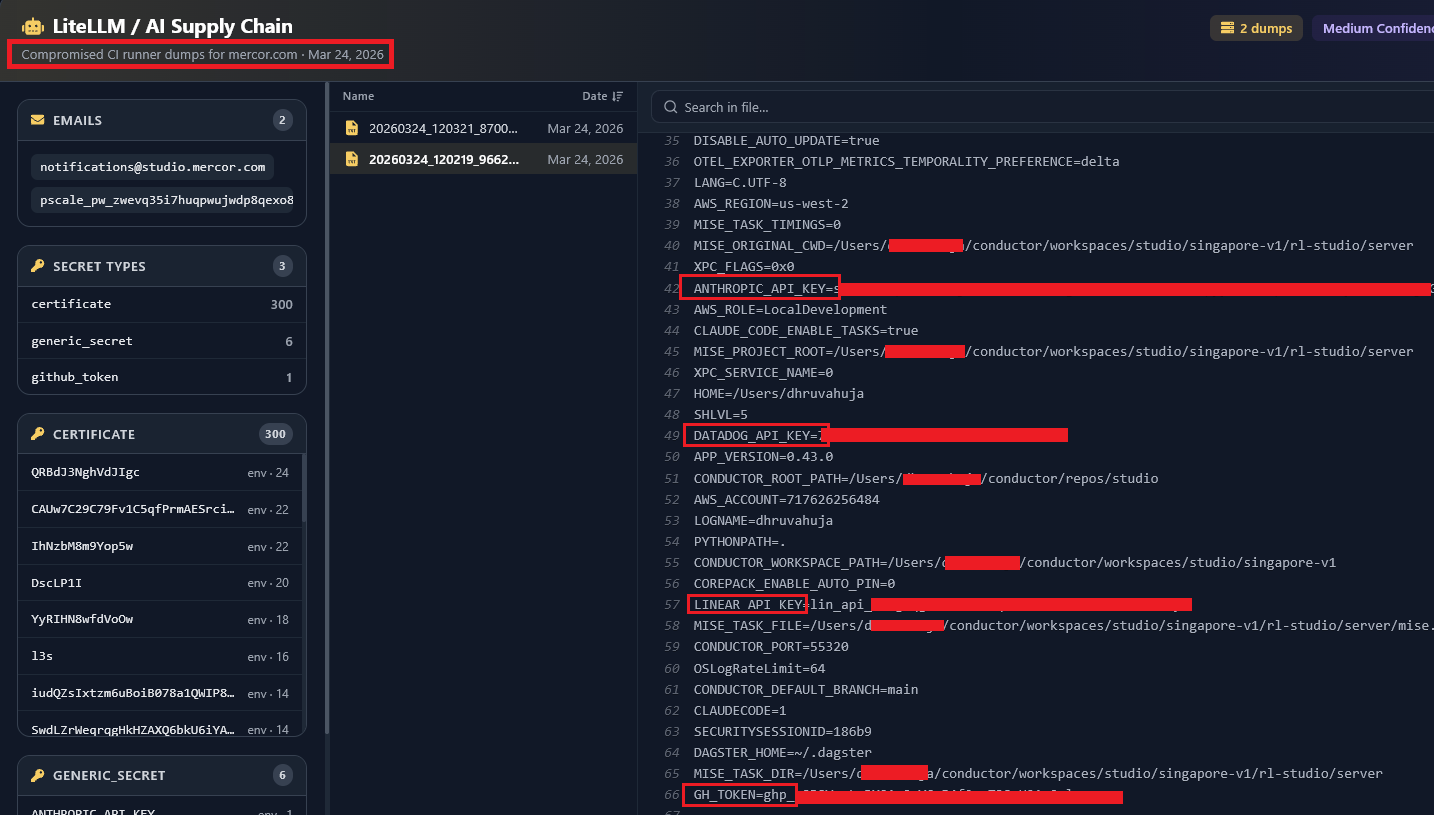Click the date of the 20260324_120219_9662 file
This screenshot has width=1434, height=815.
[585, 159]
